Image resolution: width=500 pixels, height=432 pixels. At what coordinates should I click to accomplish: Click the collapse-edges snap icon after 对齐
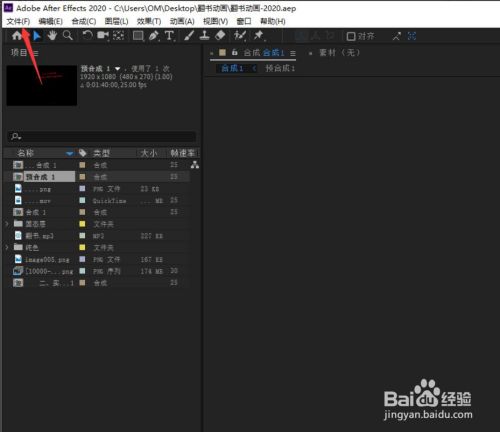point(396,36)
